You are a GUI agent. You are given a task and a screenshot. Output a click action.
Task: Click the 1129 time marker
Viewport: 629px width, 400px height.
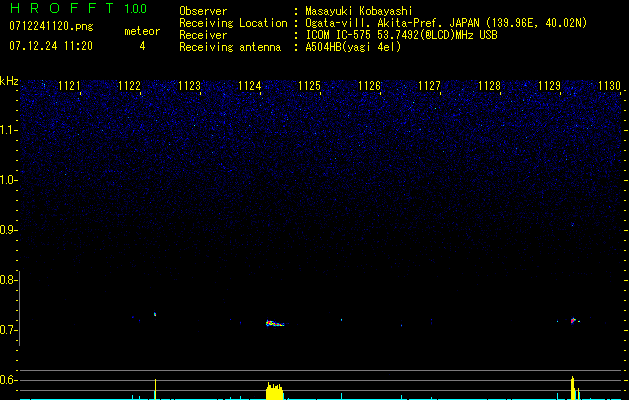[549, 86]
